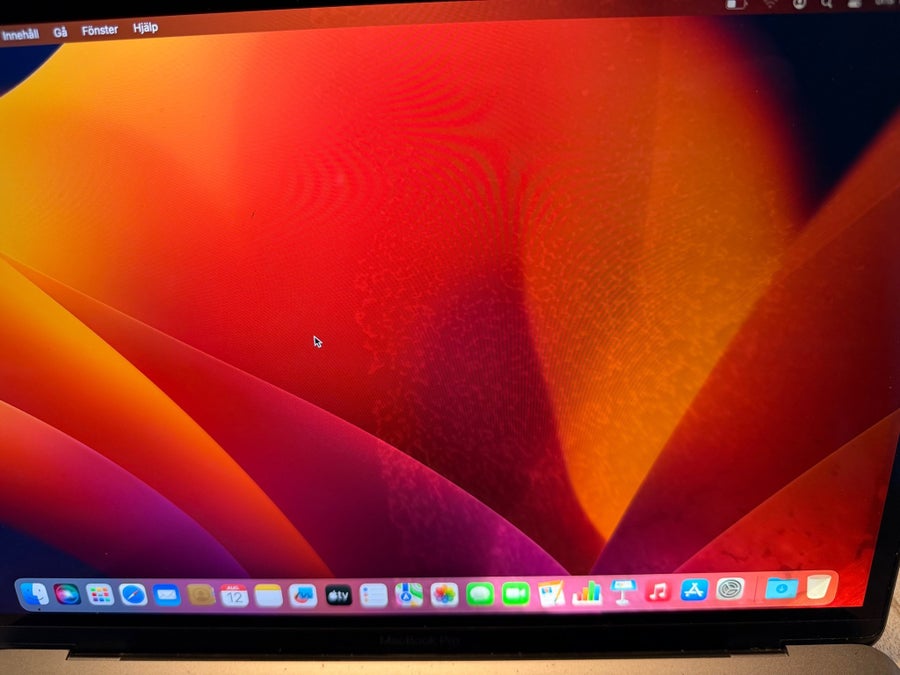This screenshot has height=675, width=900.
Task: Open the Contacts app icon
Action: pos(200,595)
